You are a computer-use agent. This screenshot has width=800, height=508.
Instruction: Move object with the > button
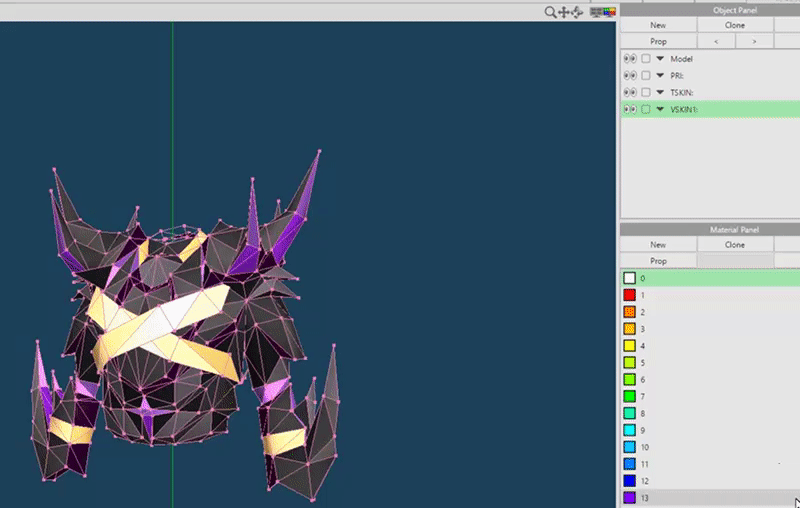click(x=754, y=41)
